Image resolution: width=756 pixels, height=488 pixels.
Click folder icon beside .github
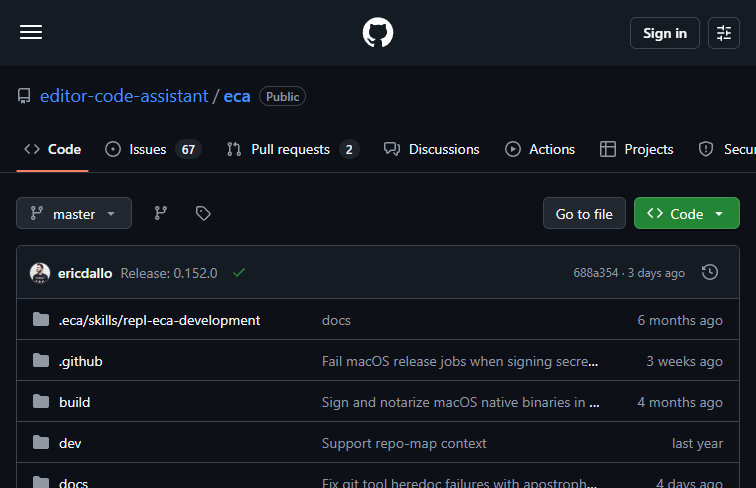(41, 360)
